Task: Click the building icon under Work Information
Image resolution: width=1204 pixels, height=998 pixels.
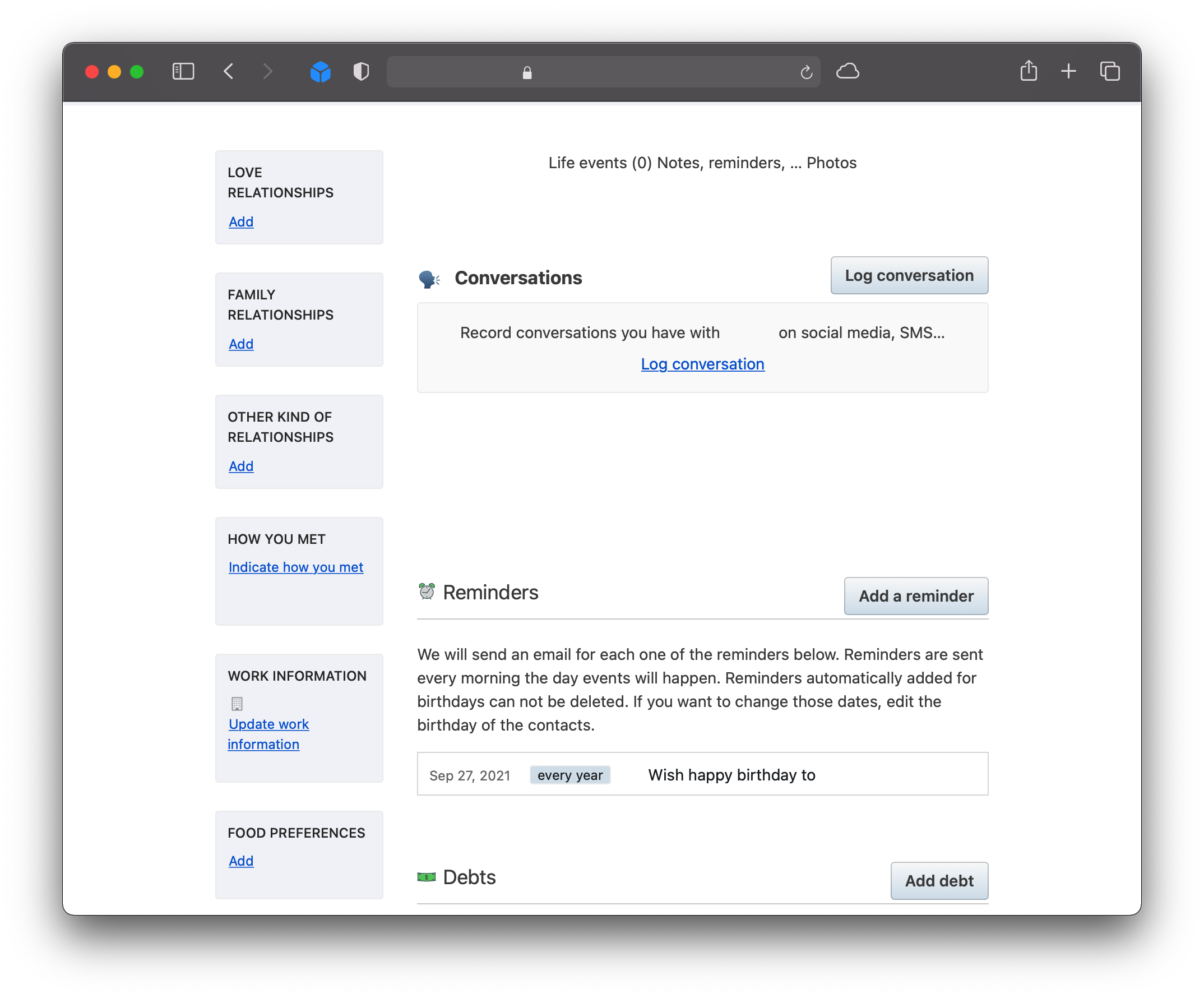Action: 237,703
